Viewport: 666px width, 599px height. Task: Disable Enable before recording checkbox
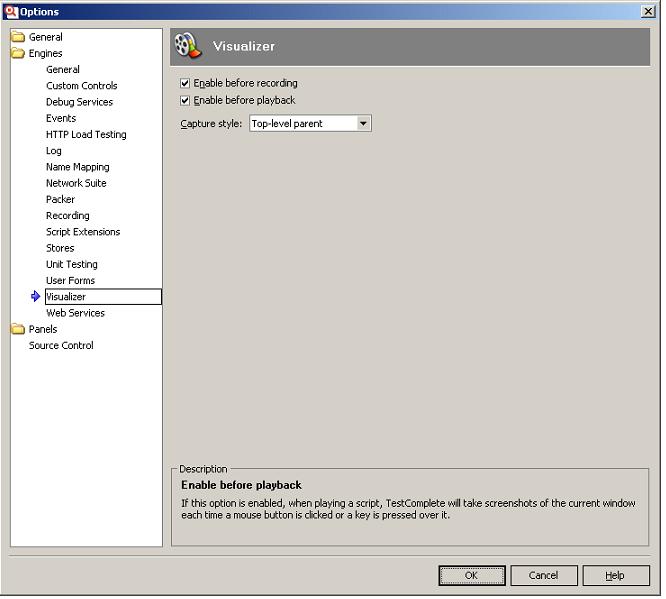tap(185, 84)
